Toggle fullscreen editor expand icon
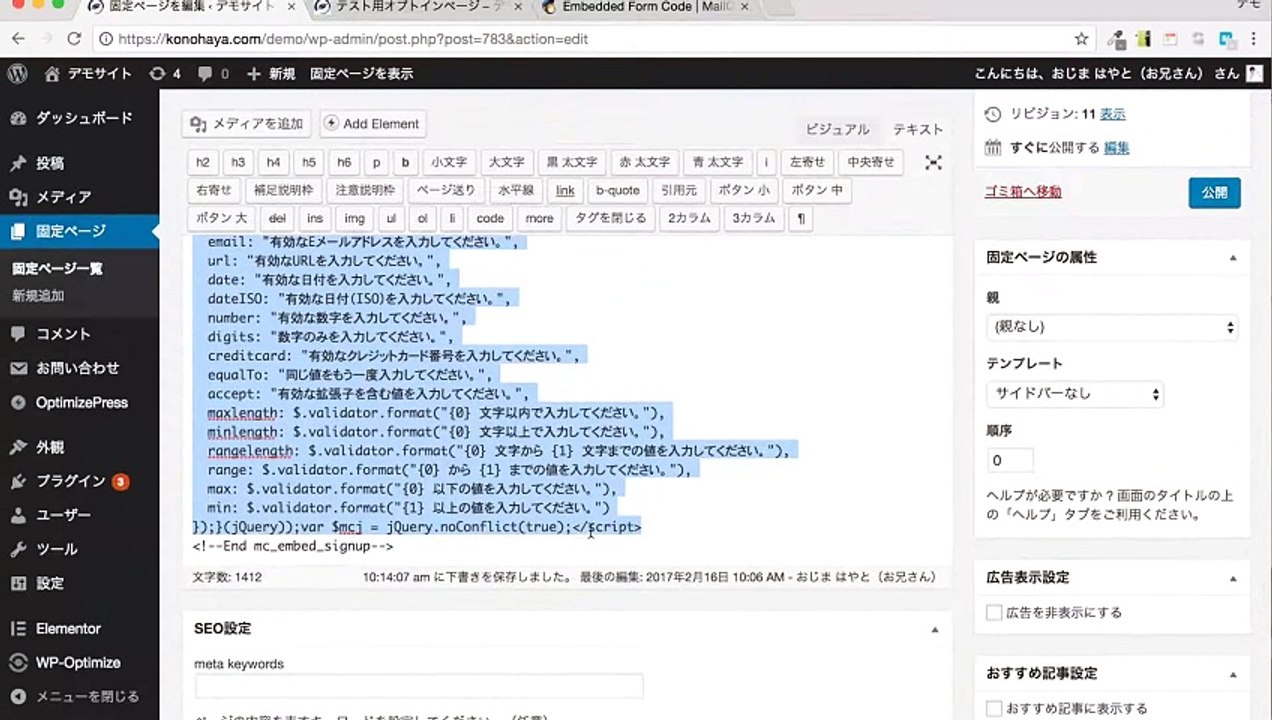The height and width of the screenshot is (720, 1272). [x=933, y=162]
